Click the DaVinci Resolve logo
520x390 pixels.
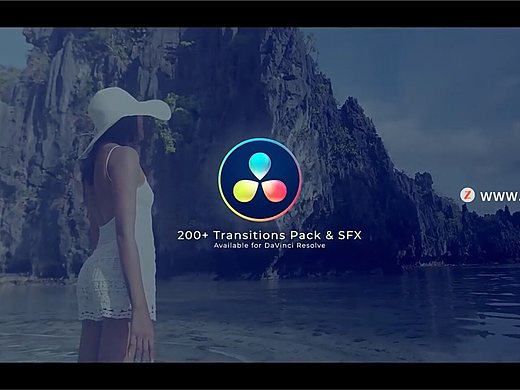tap(260, 180)
